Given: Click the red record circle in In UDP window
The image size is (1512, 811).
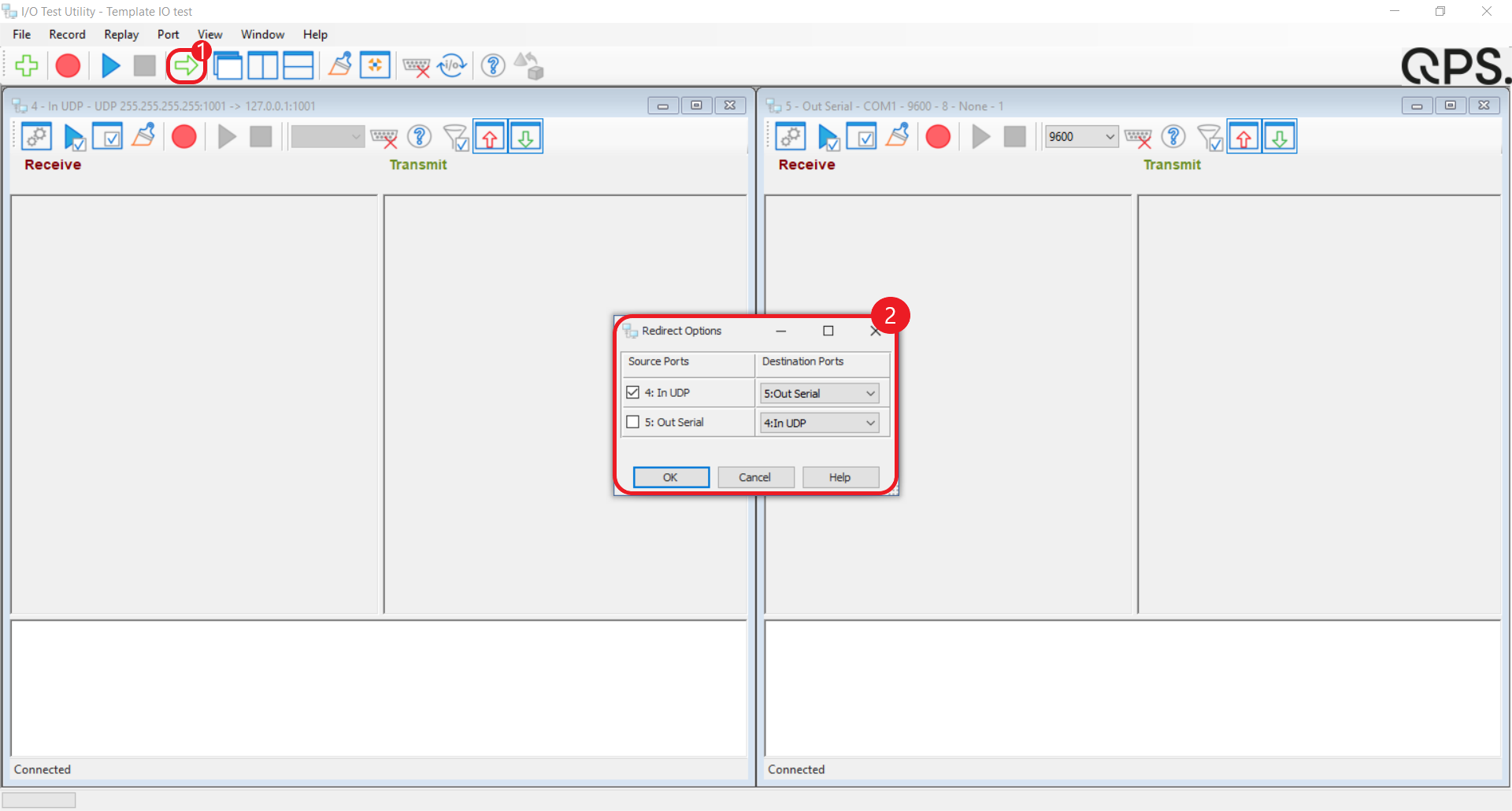Looking at the screenshot, I should pos(184,137).
